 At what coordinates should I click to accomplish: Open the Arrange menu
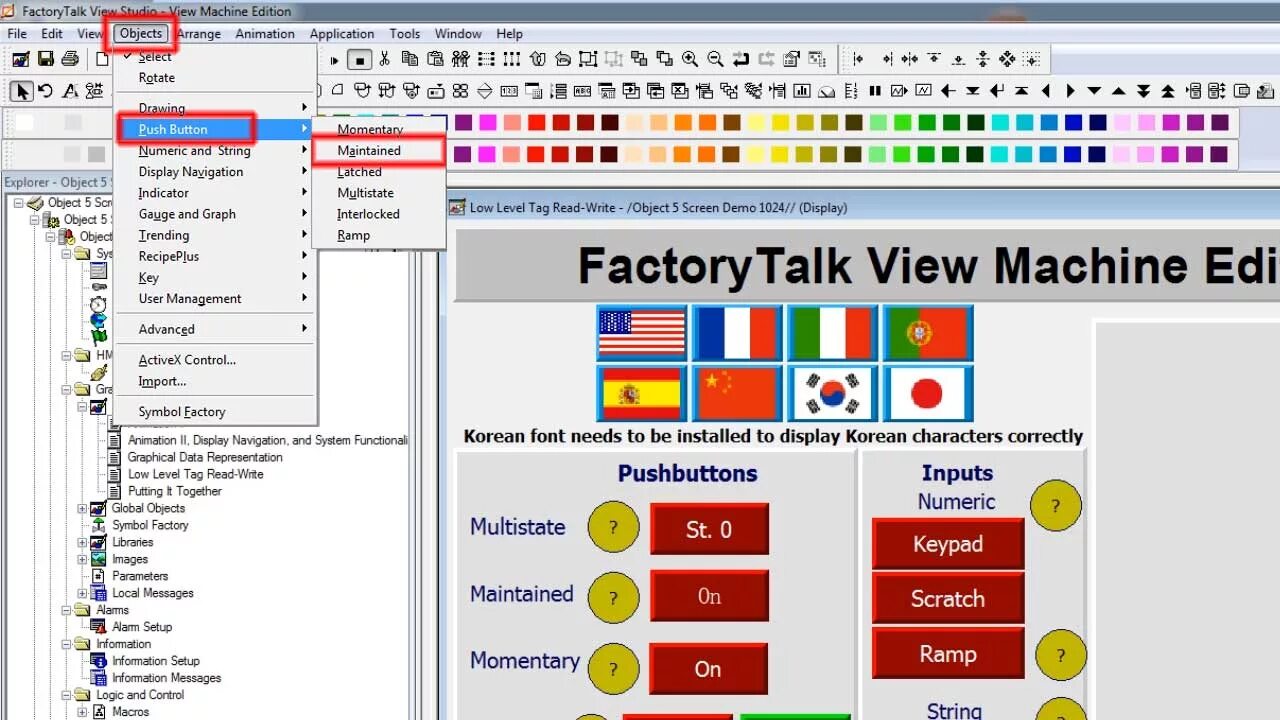click(x=199, y=33)
